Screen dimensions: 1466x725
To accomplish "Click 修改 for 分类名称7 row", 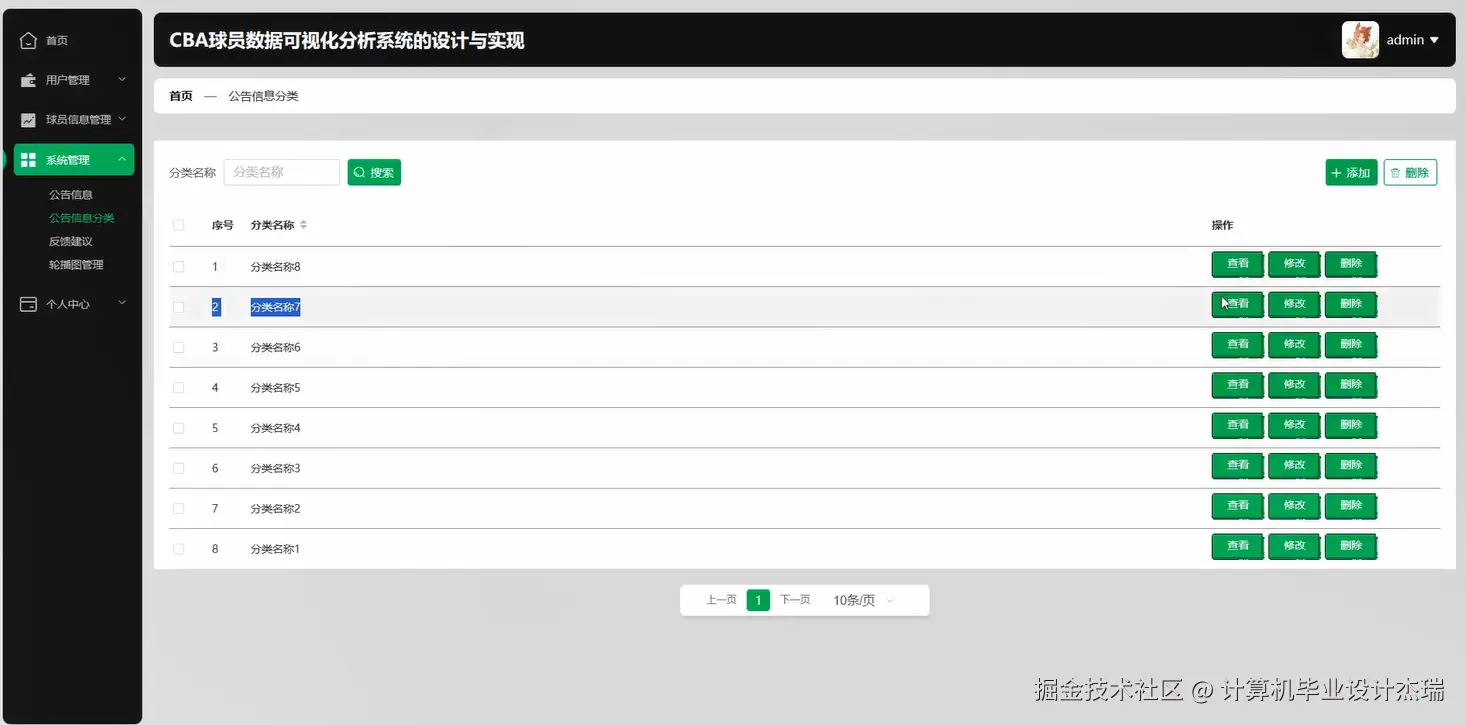I will [x=1295, y=304].
